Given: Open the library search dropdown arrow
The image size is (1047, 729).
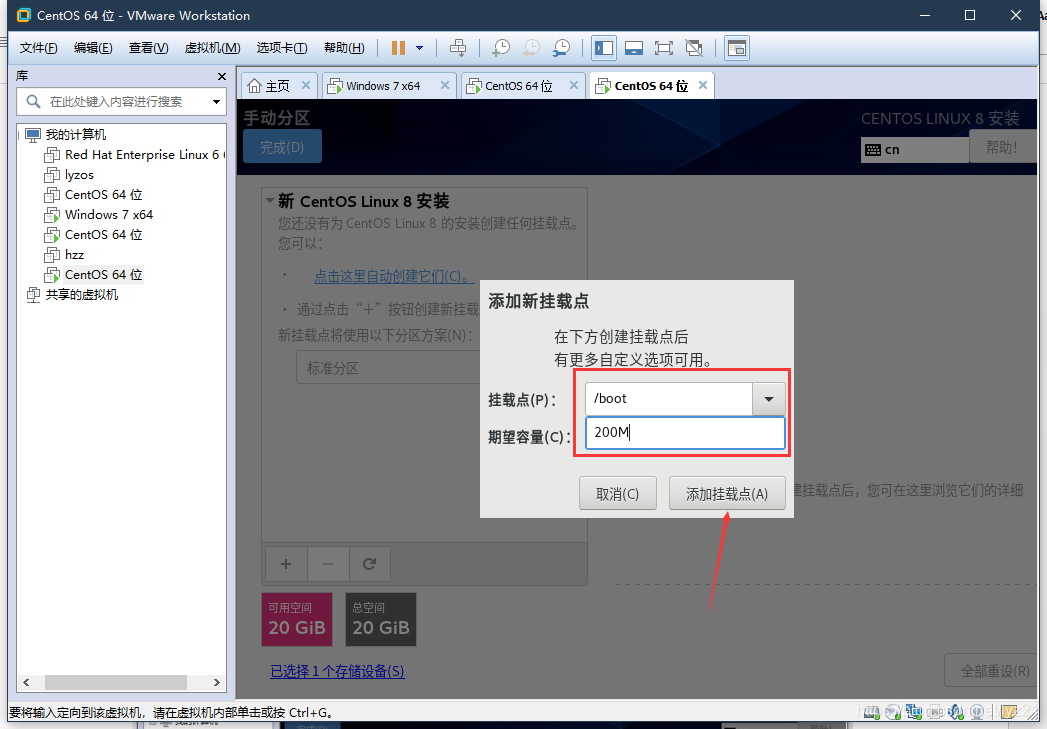Looking at the screenshot, I should [216, 102].
